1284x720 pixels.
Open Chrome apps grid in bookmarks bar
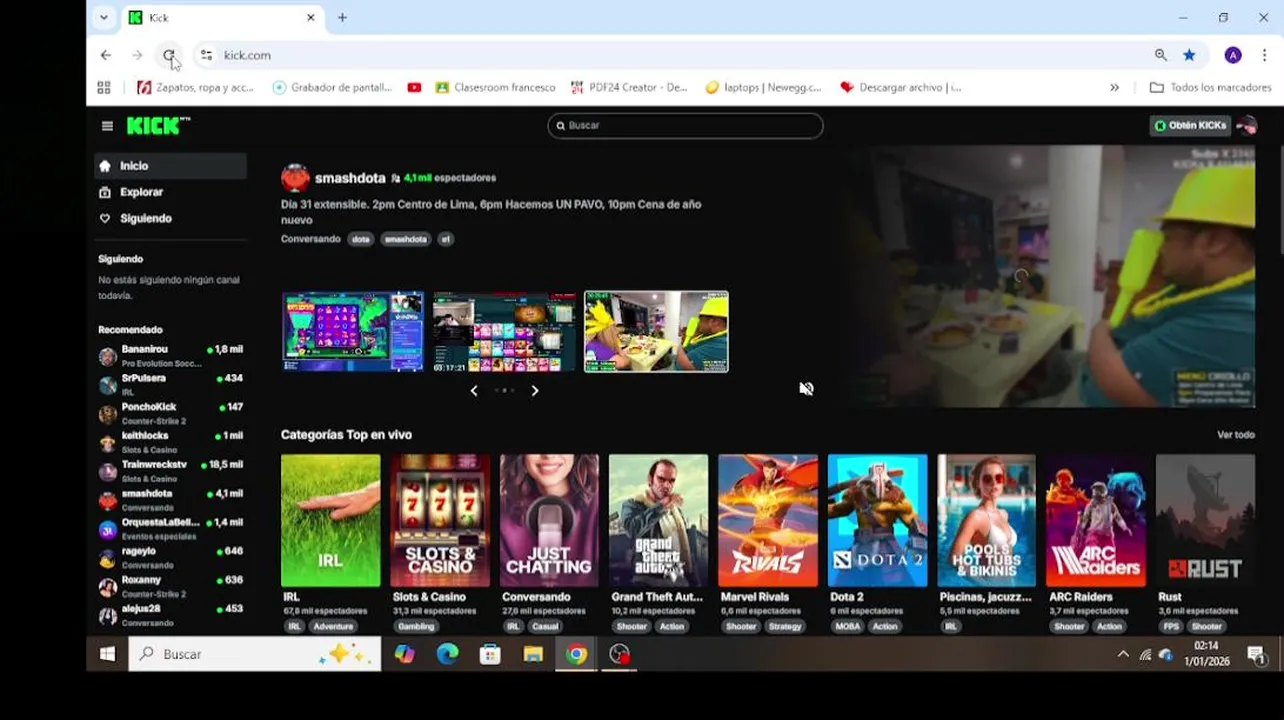(104, 88)
